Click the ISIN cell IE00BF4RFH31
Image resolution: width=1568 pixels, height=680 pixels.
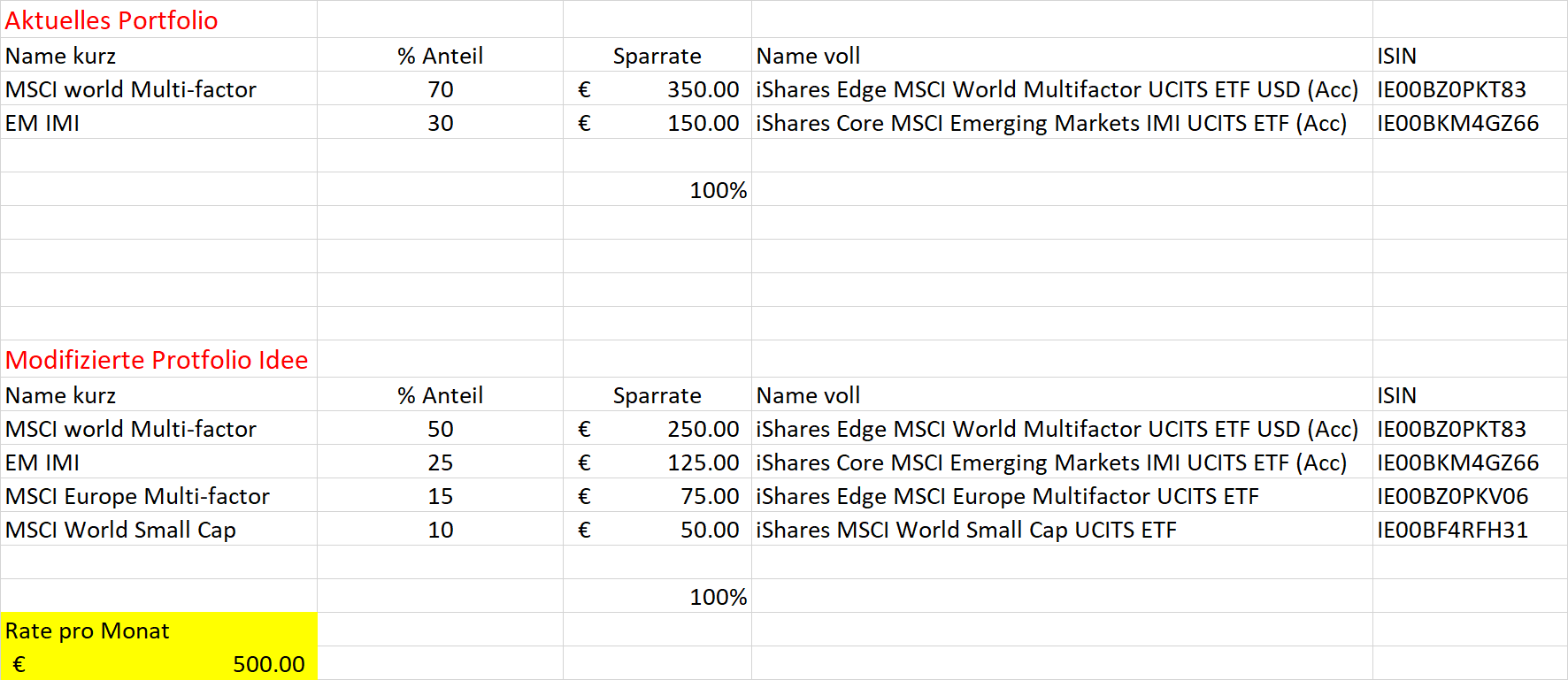pyautogui.click(x=1470, y=529)
